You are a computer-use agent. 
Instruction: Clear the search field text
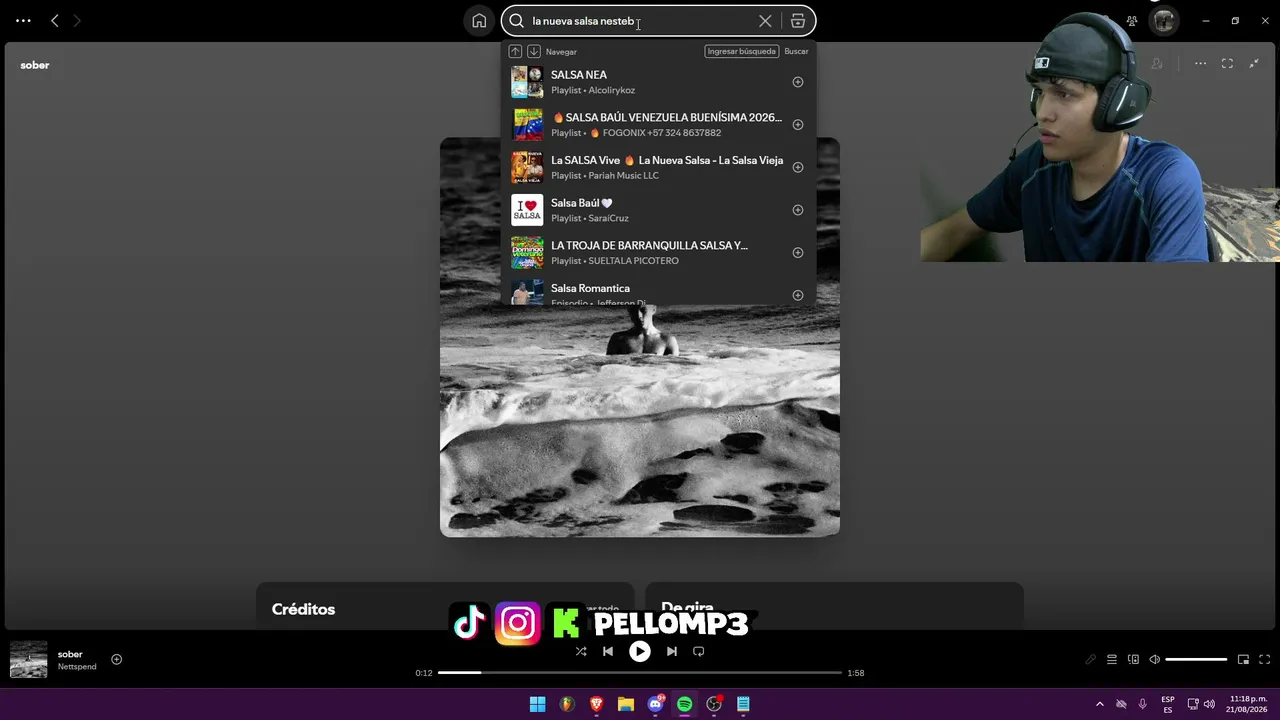click(765, 21)
